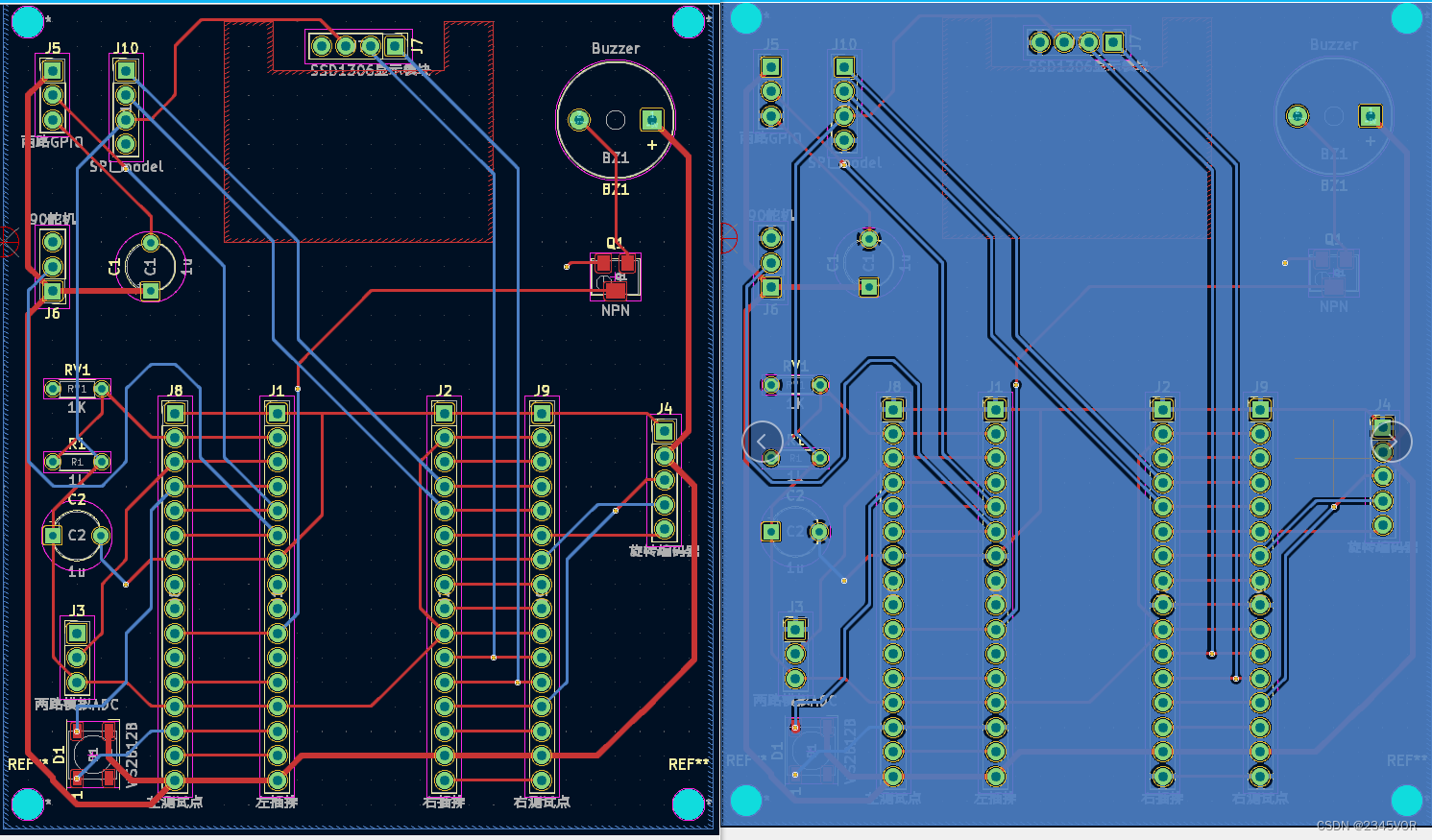The width and height of the screenshot is (1432, 840).
Task: Click J9's square pin-1 pad in left view
Action: tap(542, 414)
